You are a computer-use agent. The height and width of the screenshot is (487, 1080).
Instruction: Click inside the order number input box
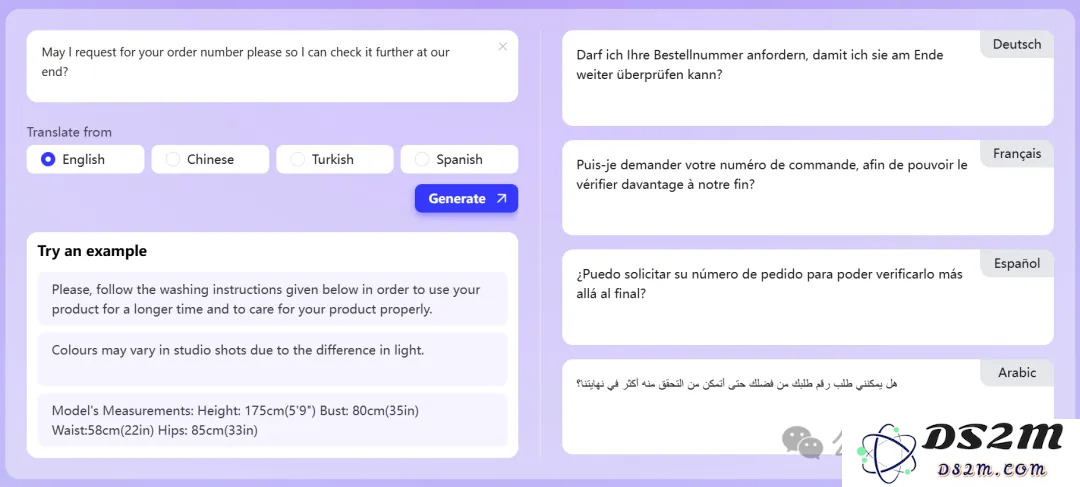click(x=272, y=66)
